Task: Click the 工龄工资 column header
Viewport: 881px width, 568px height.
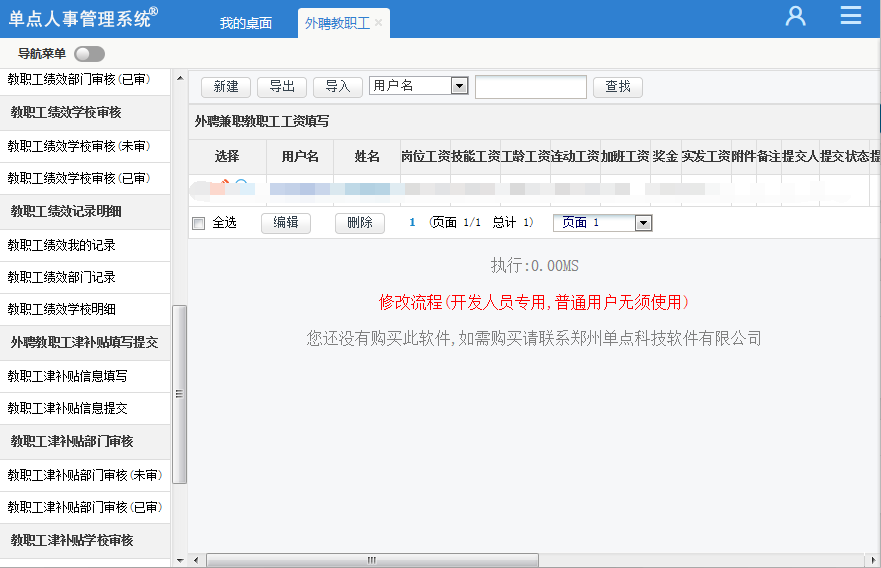Action: click(525, 157)
